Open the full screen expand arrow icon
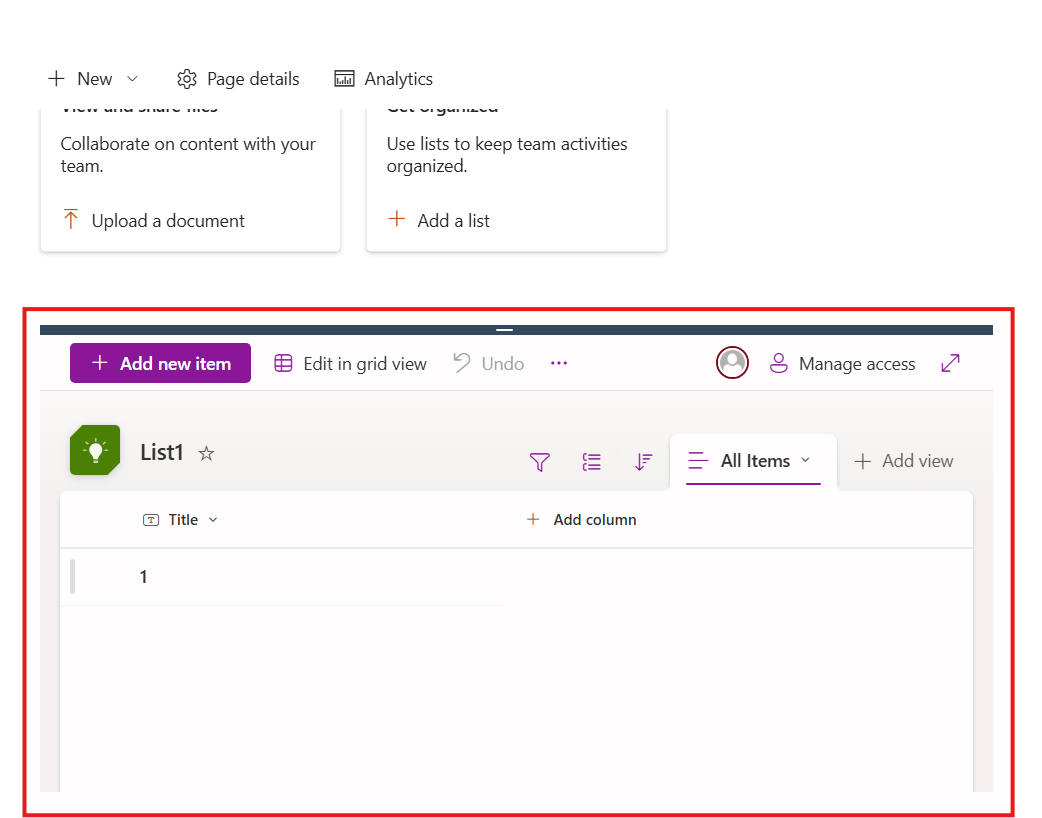Screen dimensions: 1042x818 pos(949,363)
